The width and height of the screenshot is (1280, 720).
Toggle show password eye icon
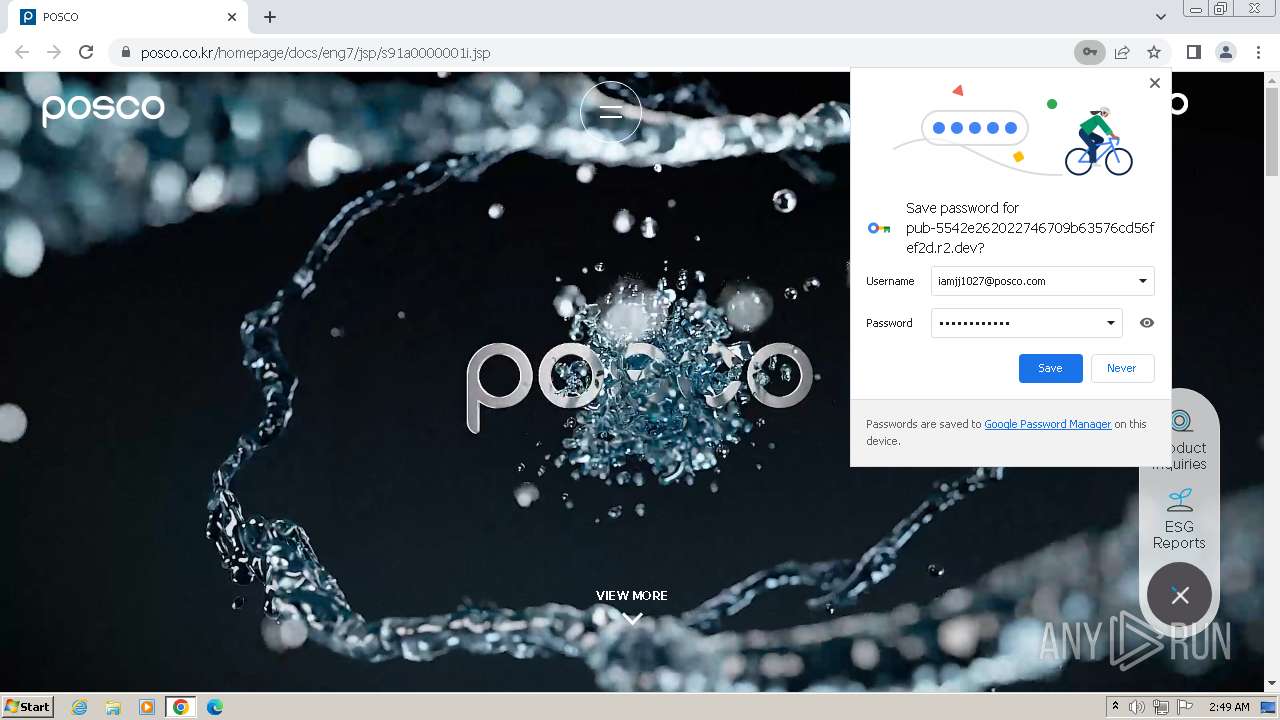pyautogui.click(x=1147, y=323)
